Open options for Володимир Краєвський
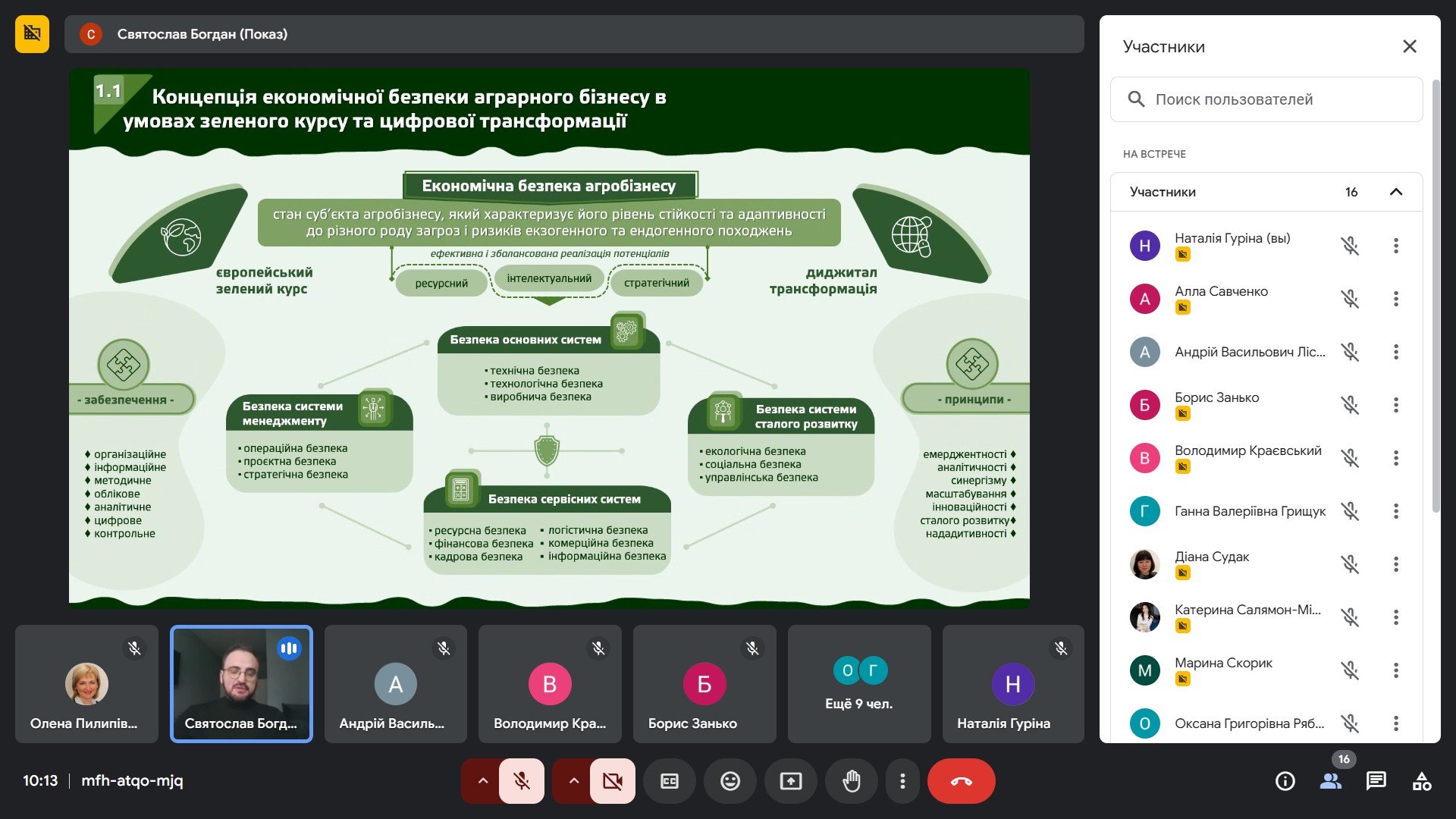 click(1396, 458)
